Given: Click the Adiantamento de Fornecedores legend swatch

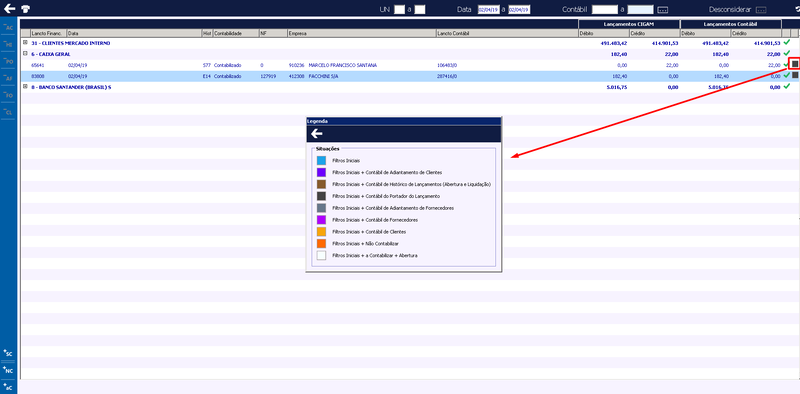Looking at the screenshot, I should pyautogui.click(x=321, y=208).
